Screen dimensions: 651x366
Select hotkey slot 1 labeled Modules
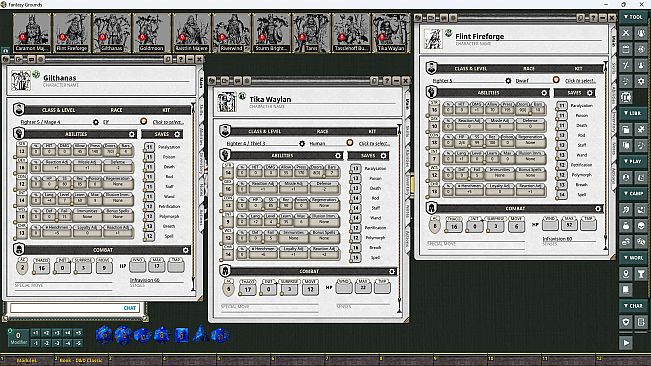(27, 360)
